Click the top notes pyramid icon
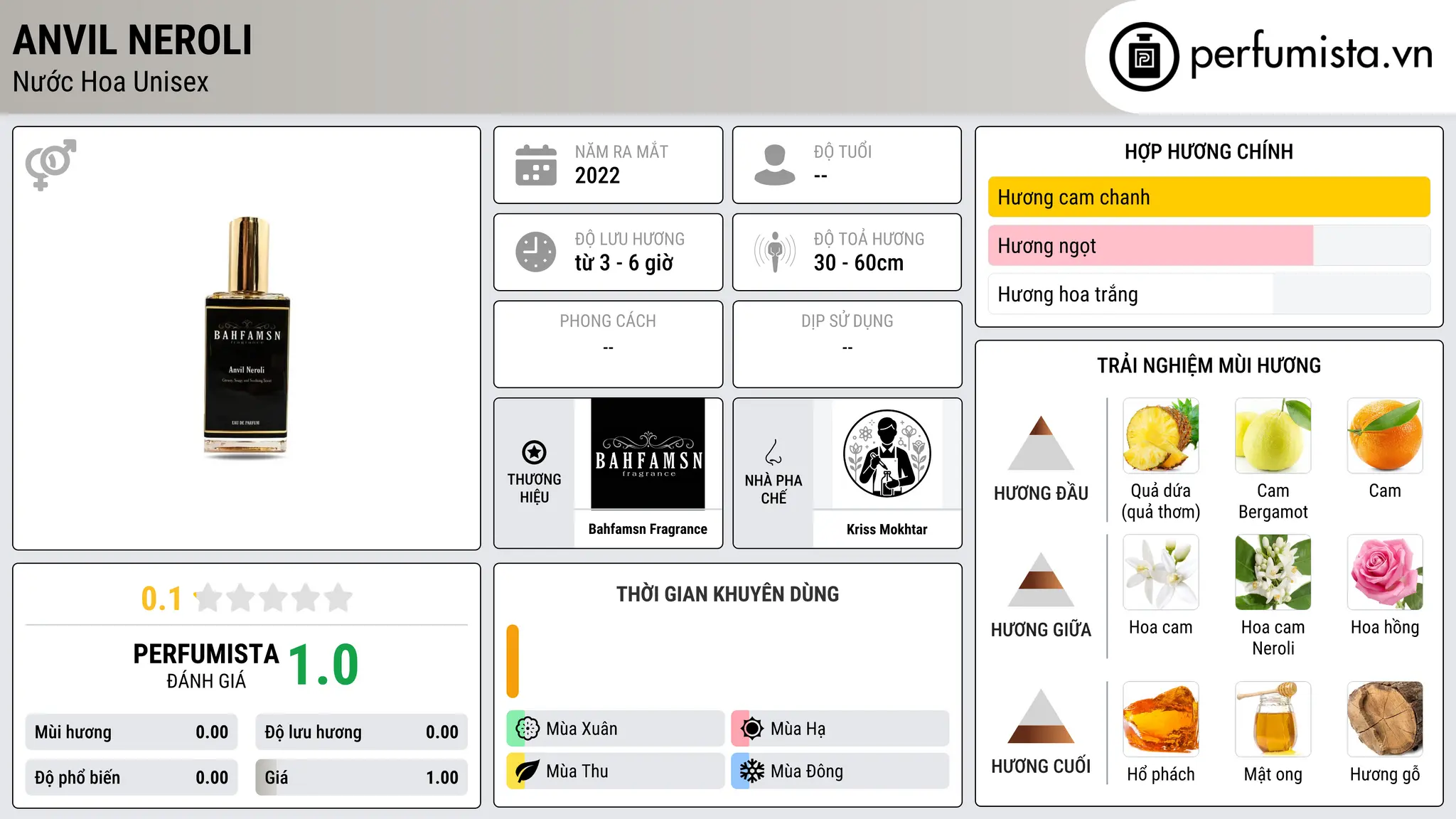This screenshot has width=1456, height=819. [x=1042, y=442]
